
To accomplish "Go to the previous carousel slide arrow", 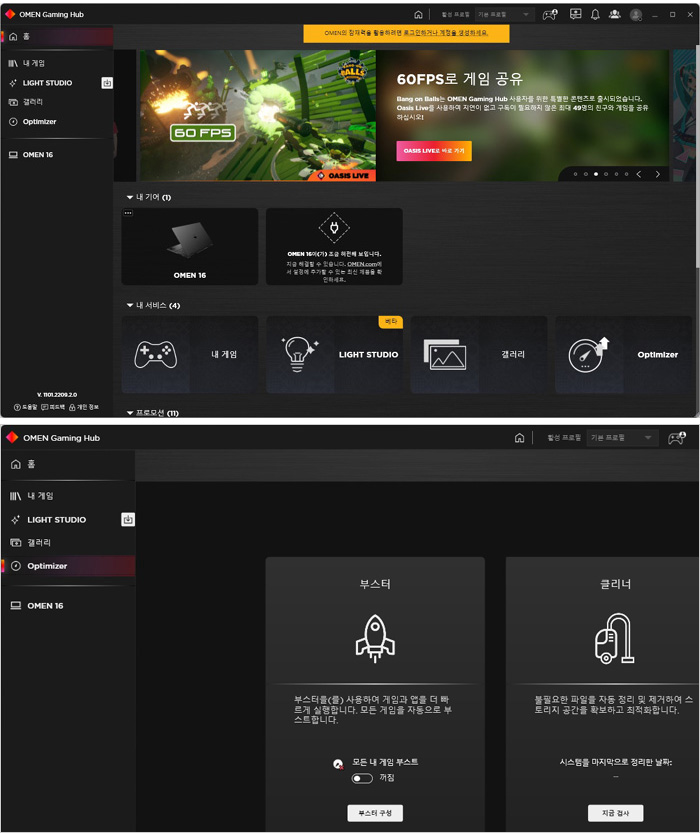I will pyautogui.click(x=639, y=174).
